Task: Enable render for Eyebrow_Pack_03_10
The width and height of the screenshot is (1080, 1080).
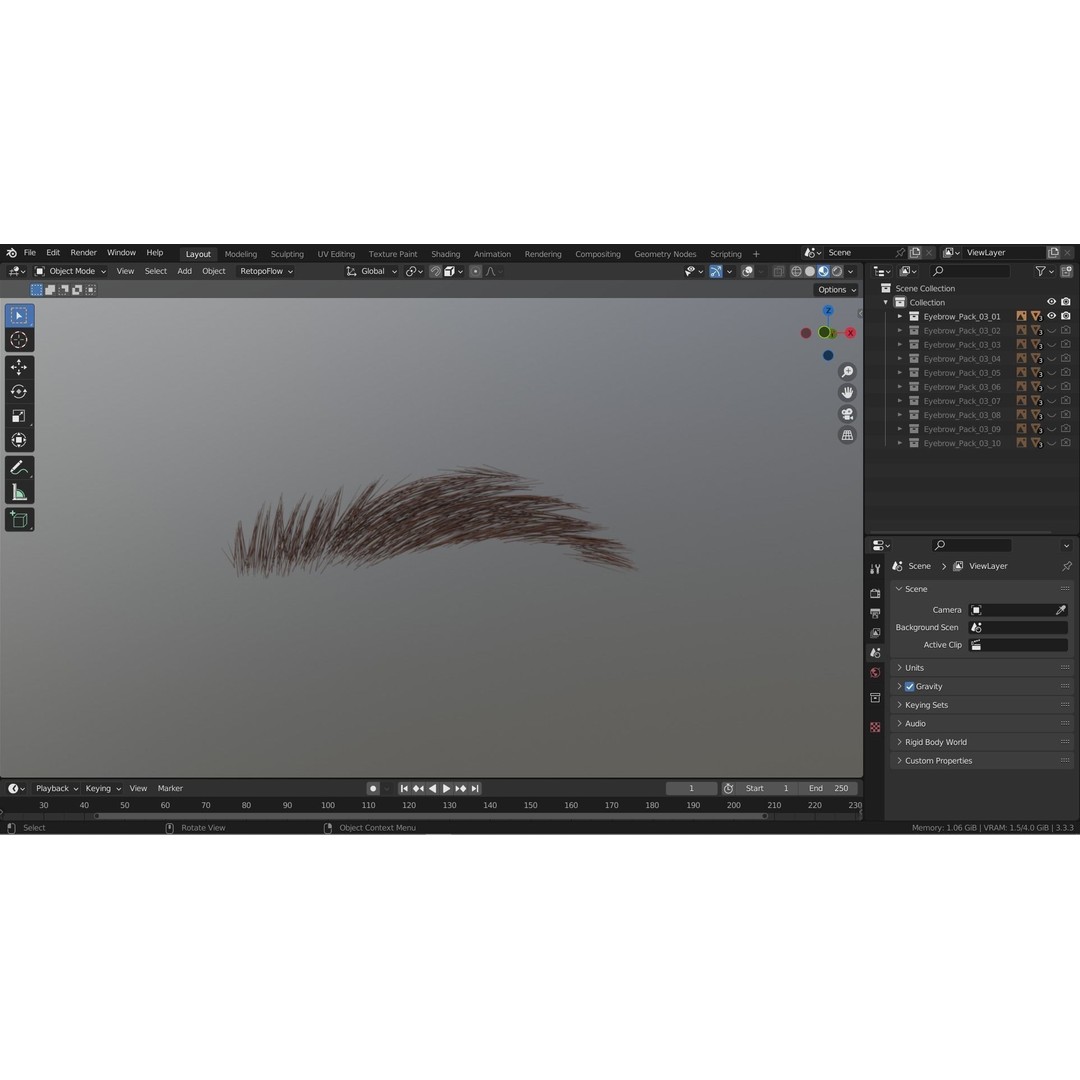Action: point(1066,443)
